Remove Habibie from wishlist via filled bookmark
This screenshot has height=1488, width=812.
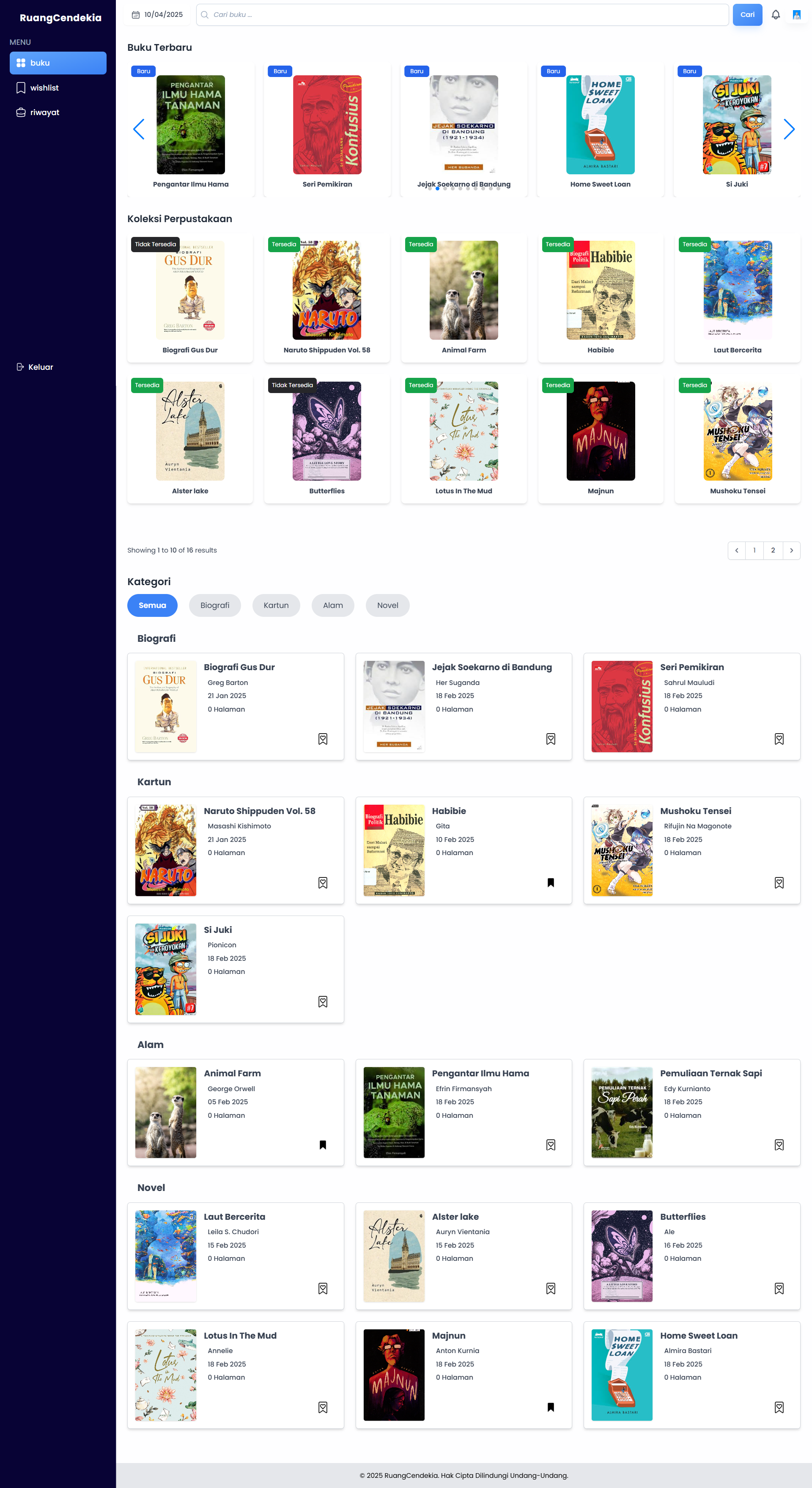pyautogui.click(x=551, y=883)
